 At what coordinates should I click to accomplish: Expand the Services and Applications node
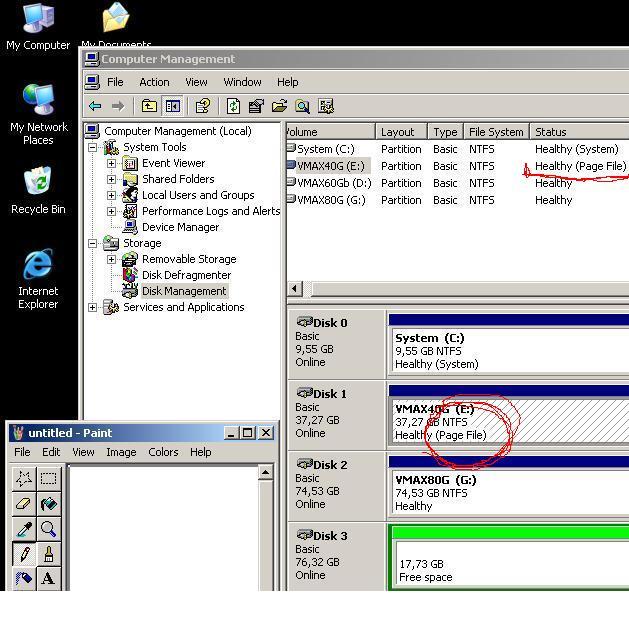point(93,307)
